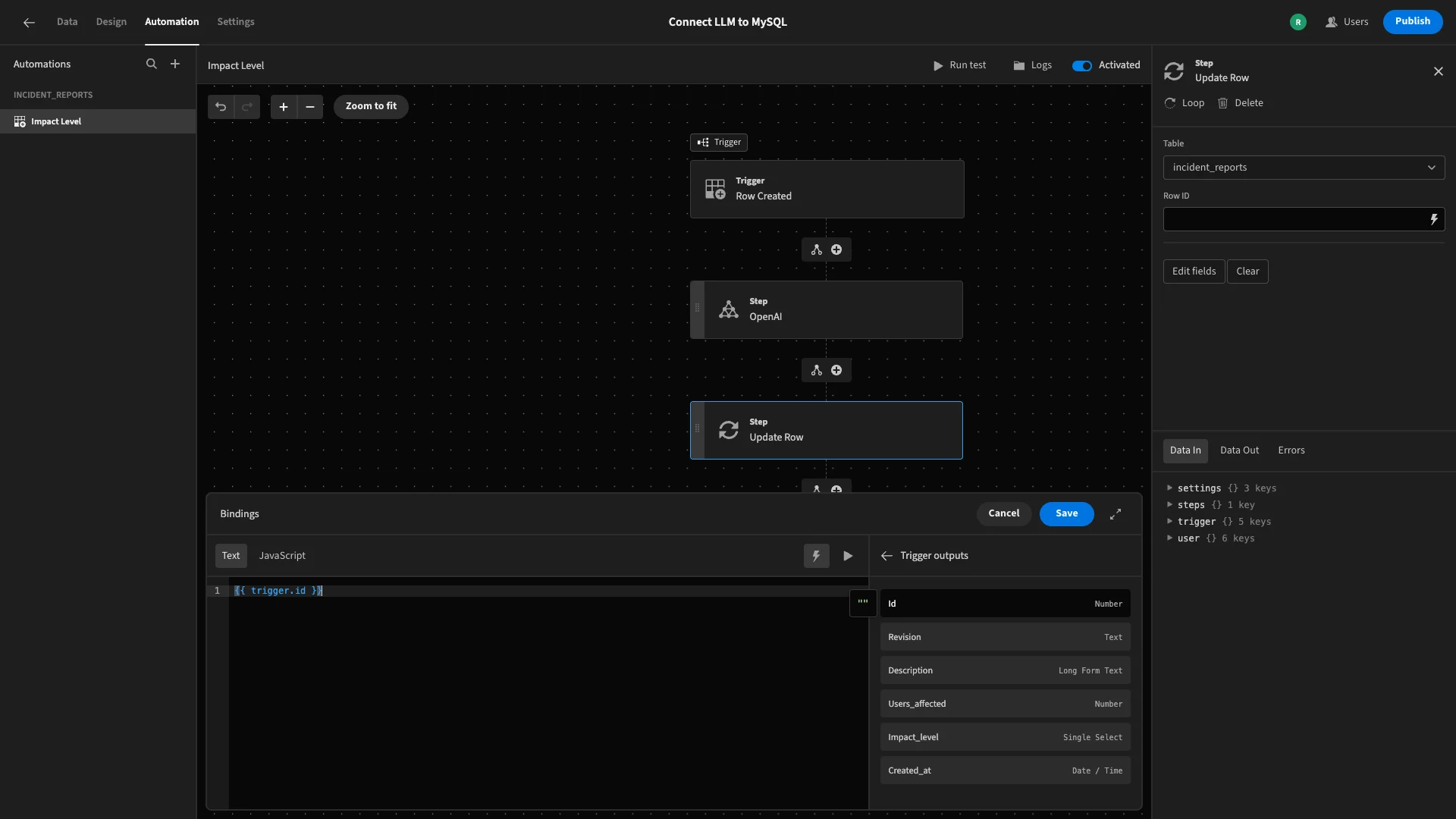Open the Row ID bindings lightning icon
The image size is (1456, 819).
point(1434,219)
